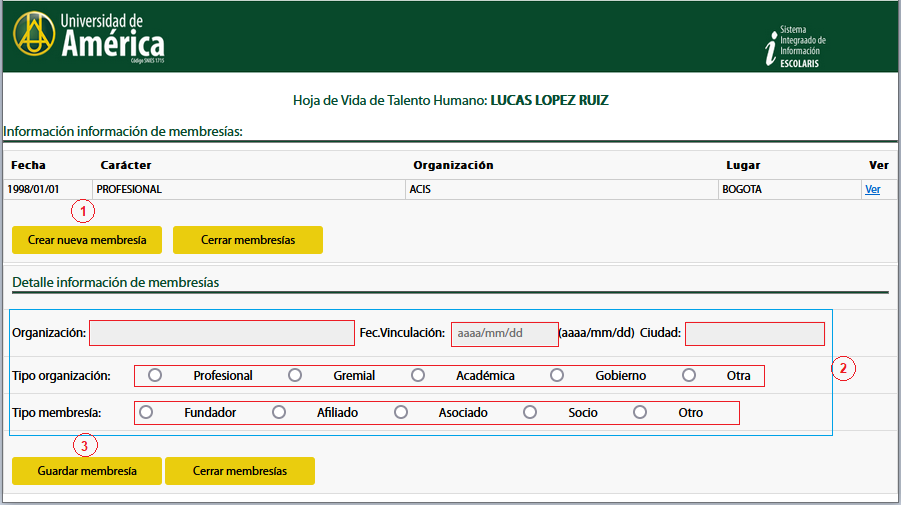This screenshot has width=901, height=505.
Task: Click the Organización column header
Action: coord(453,165)
